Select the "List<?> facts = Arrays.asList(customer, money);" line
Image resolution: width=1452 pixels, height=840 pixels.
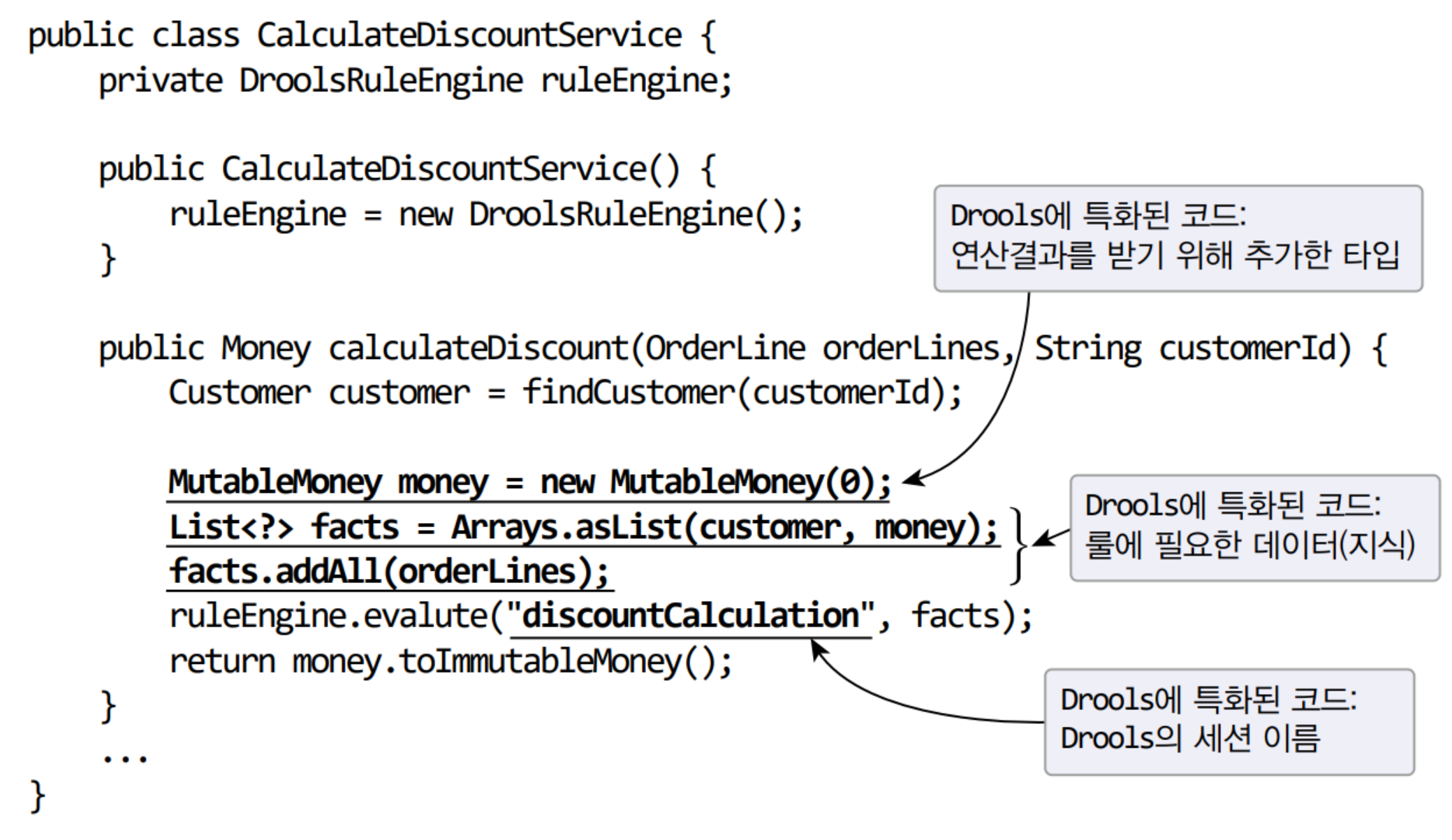click(x=584, y=527)
